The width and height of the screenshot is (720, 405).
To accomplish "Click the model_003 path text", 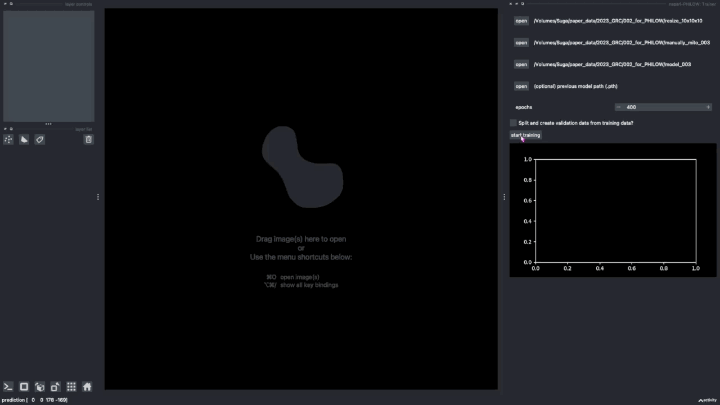I will tap(612, 64).
